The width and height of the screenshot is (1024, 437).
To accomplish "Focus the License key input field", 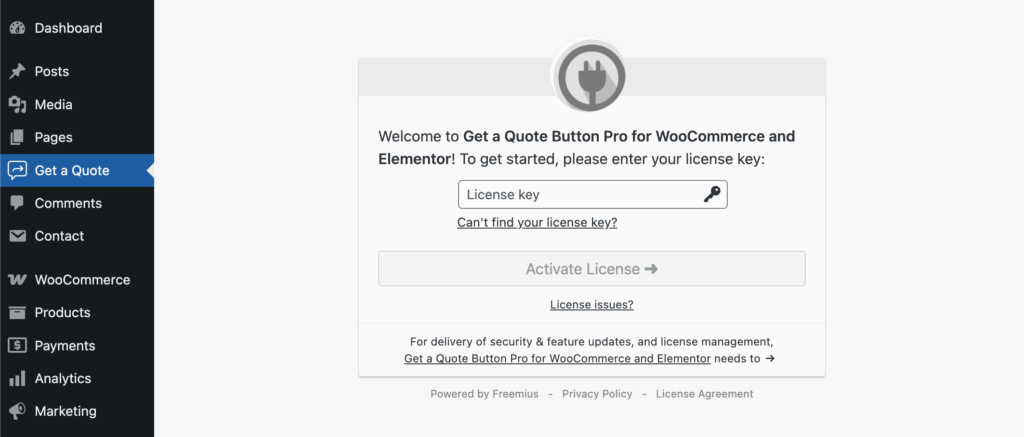I will pos(578,195).
